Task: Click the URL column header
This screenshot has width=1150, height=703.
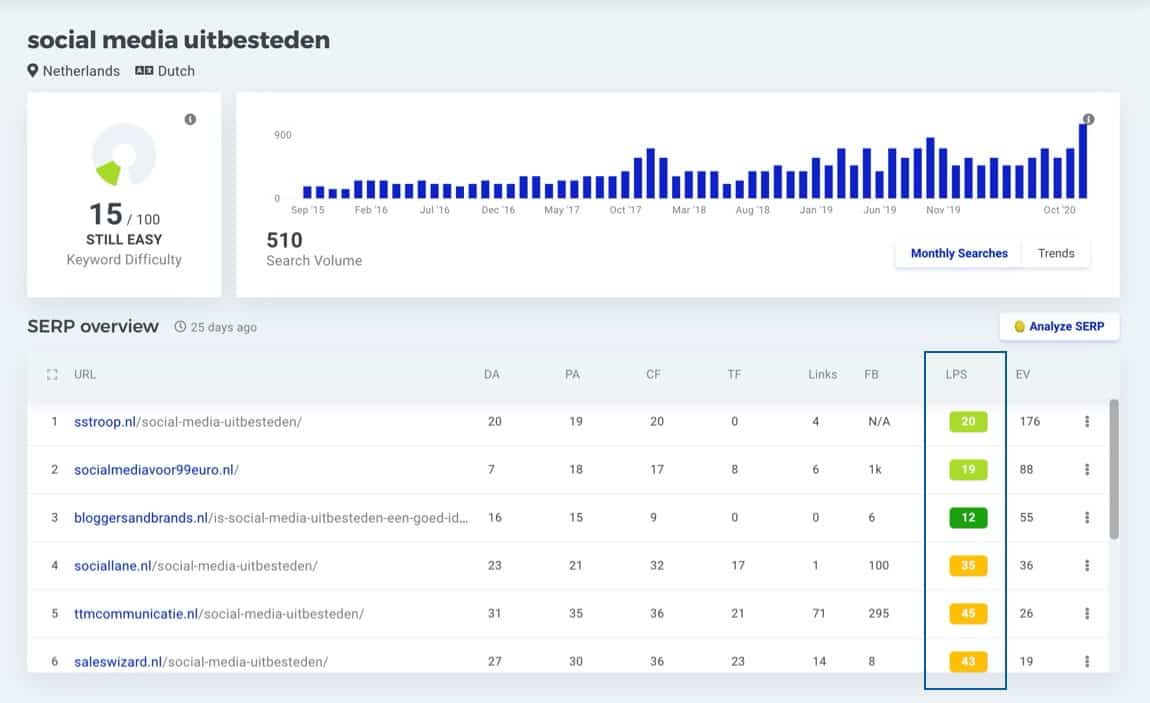Action: [x=84, y=375]
